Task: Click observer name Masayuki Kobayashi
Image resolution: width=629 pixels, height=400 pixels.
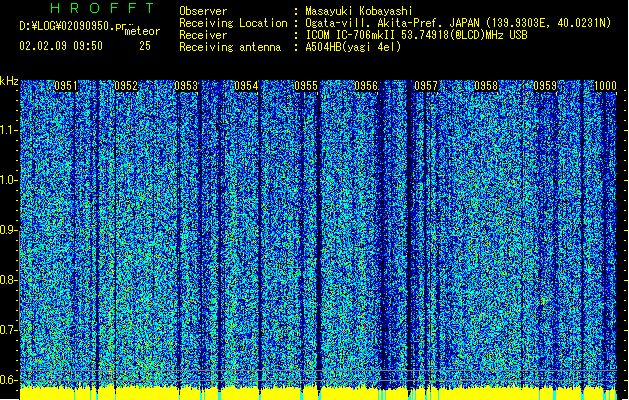Action: pos(359,11)
